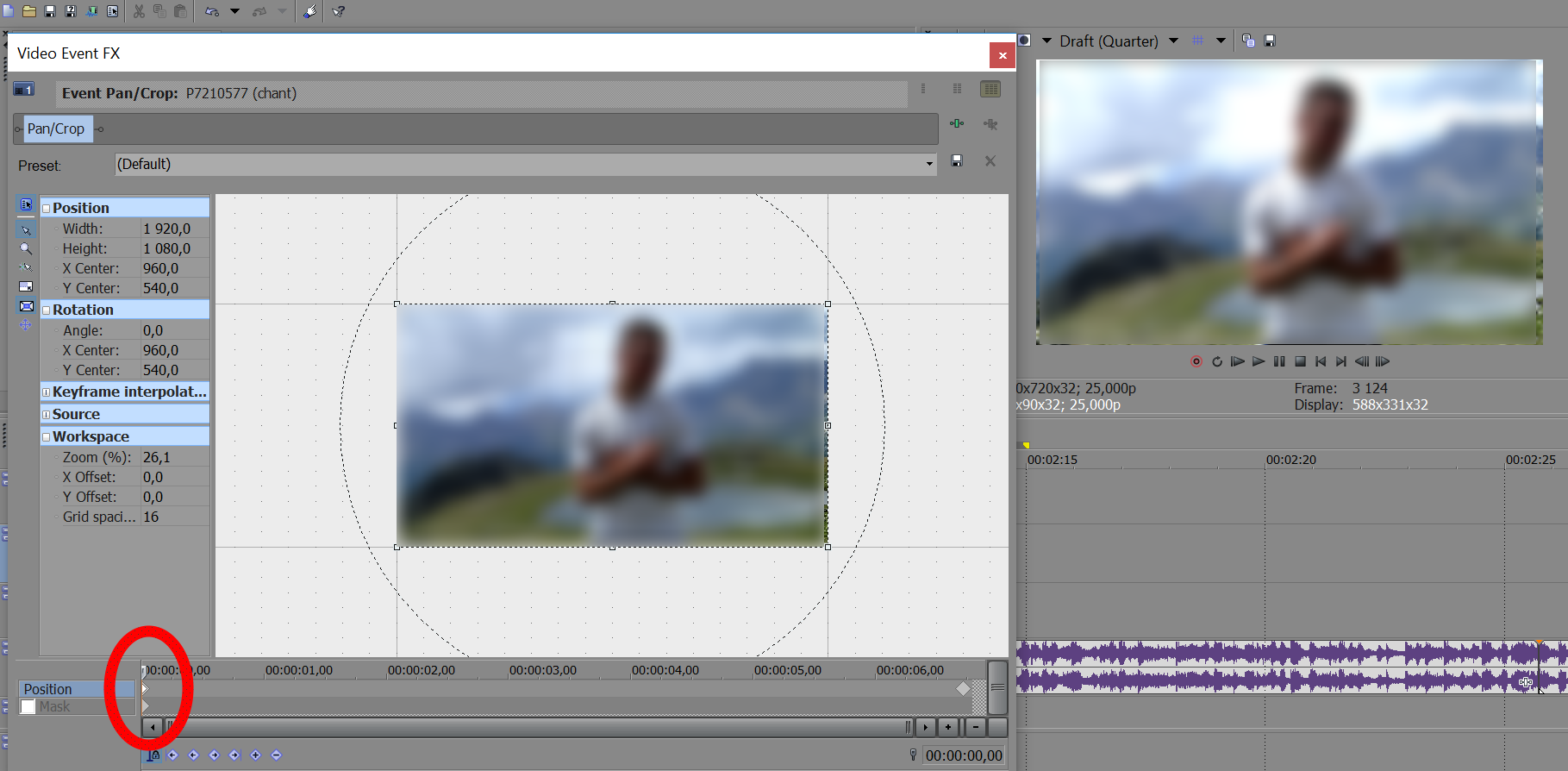
Task: Undo the last action
Action: pyautogui.click(x=212, y=11)
